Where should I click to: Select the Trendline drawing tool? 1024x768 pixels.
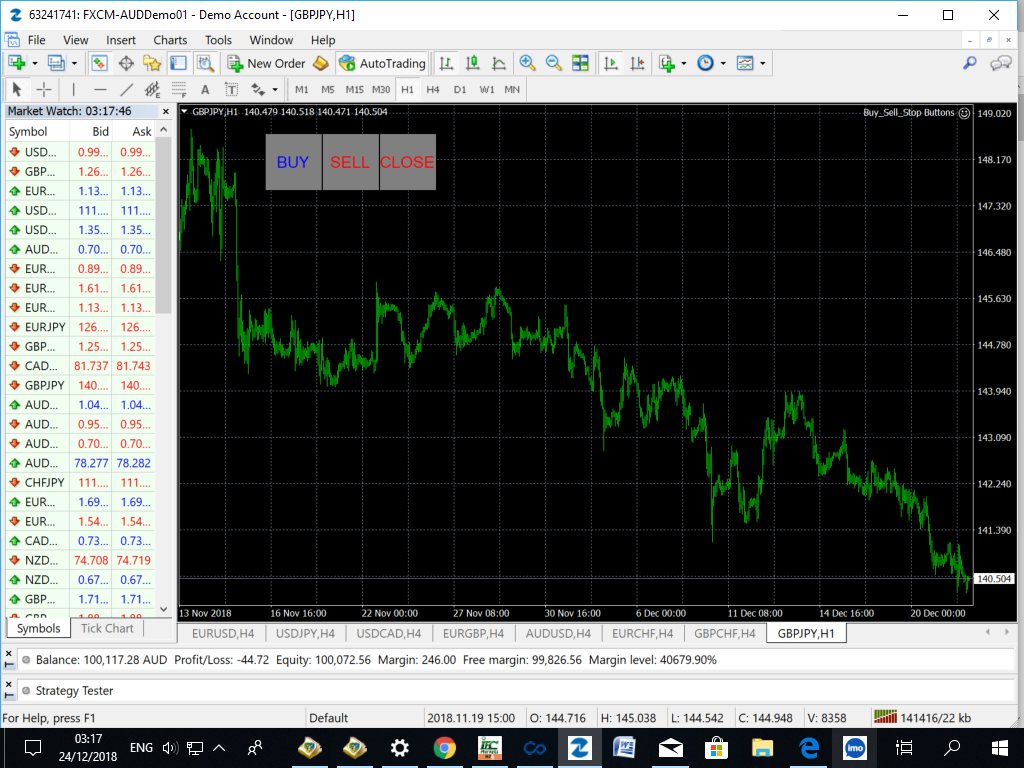coord(127,89)
